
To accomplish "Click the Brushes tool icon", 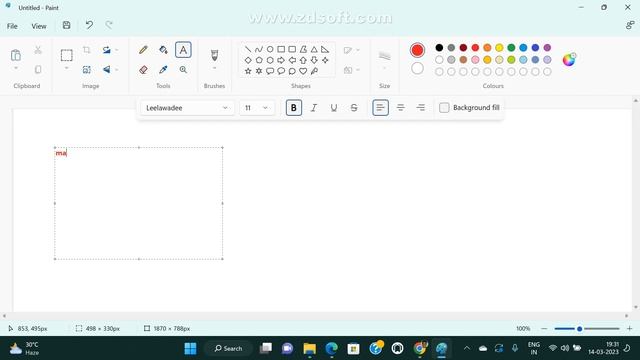I will click(x=214, y=55).
